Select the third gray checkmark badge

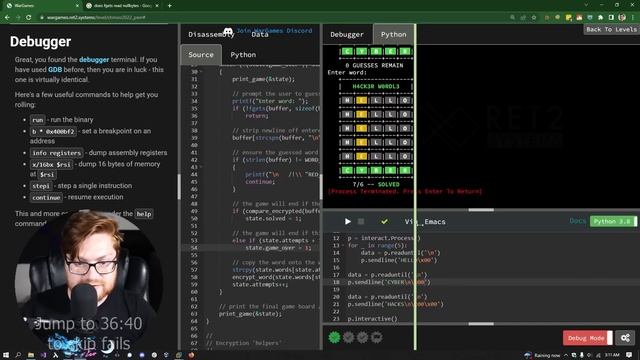point(362,337)
